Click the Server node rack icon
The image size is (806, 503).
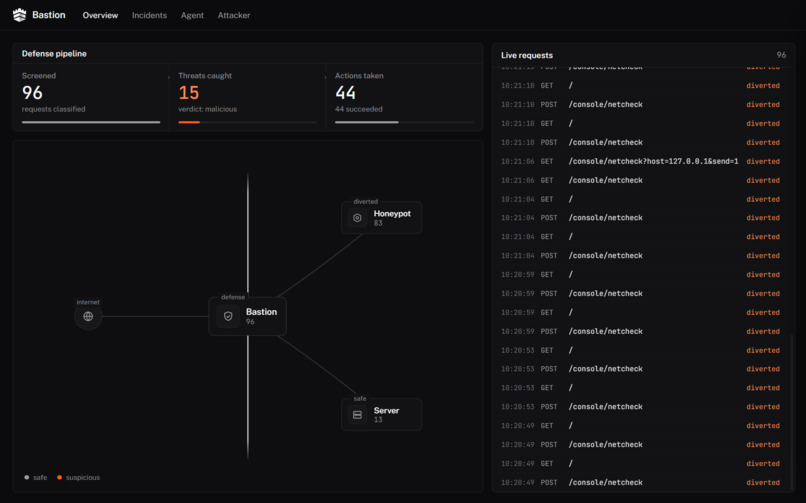(x=357, y=415)
